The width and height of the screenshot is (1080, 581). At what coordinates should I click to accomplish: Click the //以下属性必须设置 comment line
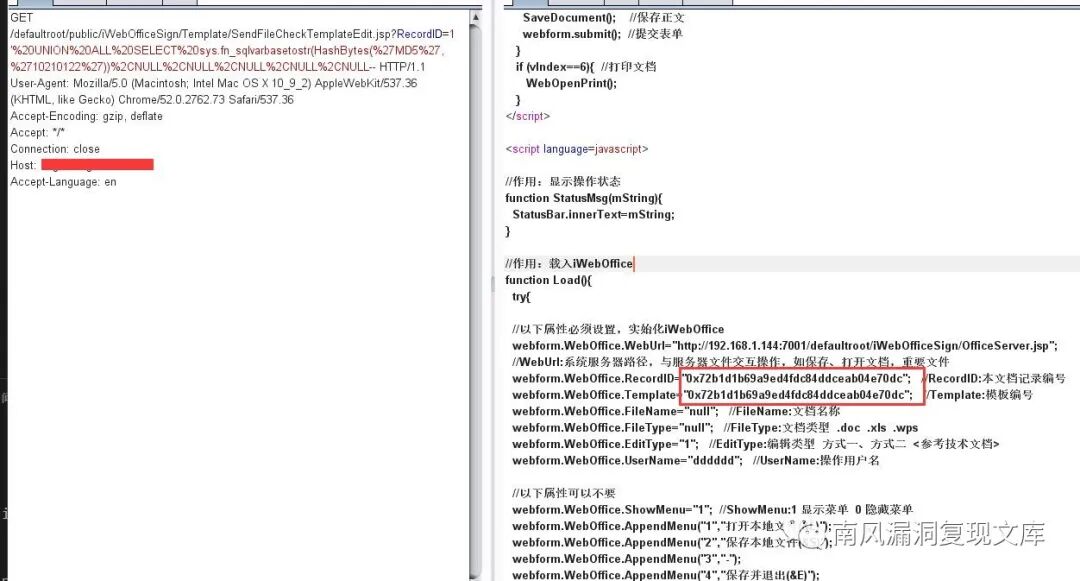(x=618, y=329)
